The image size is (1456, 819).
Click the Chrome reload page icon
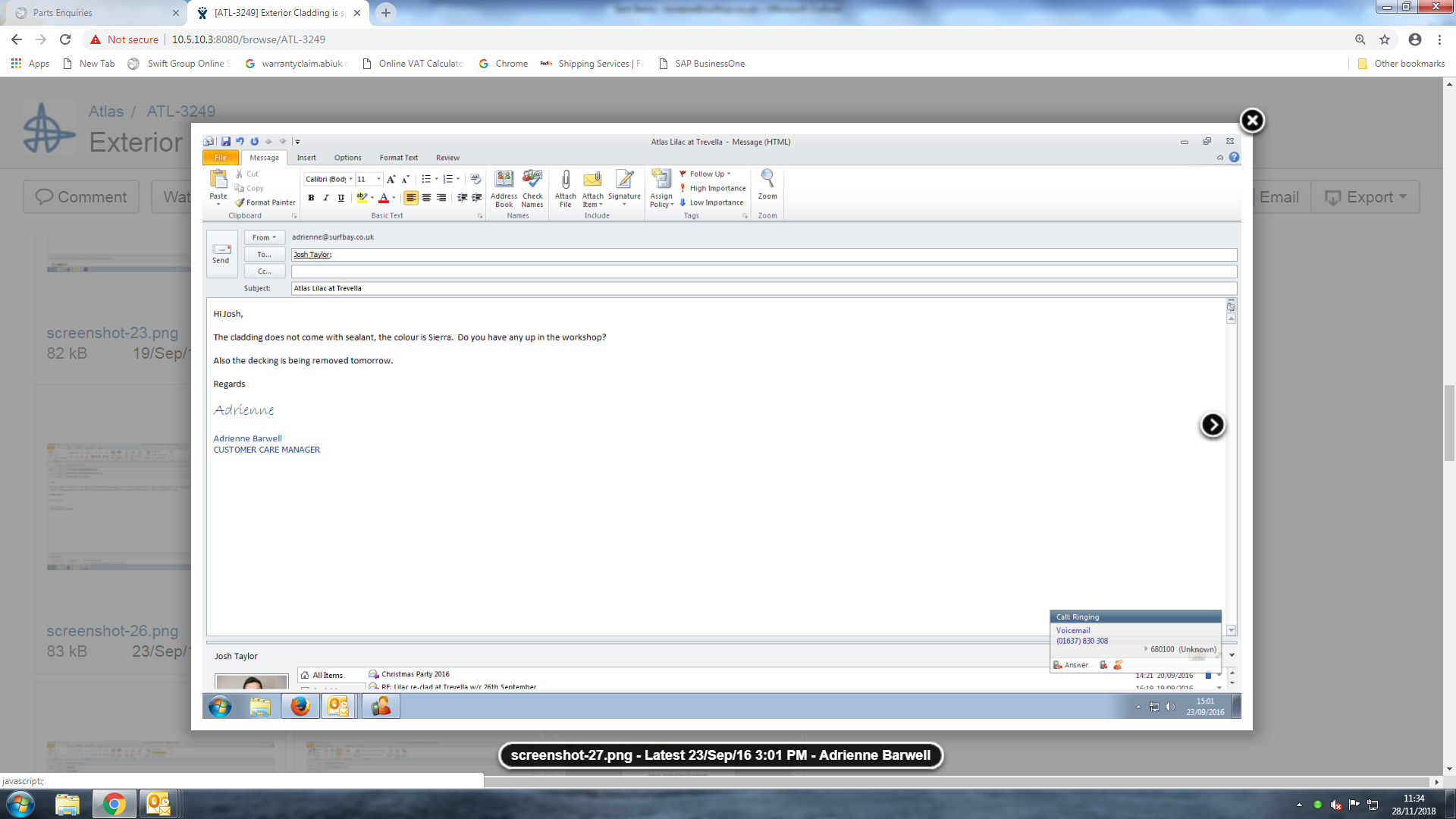pos(65,39)
